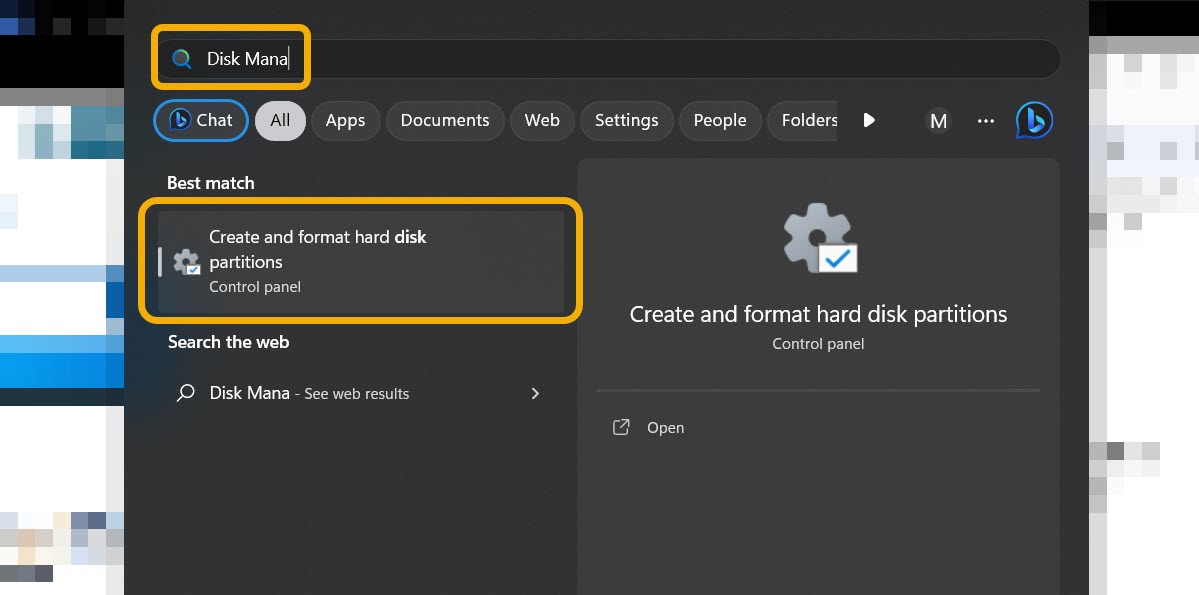Screen dimensions: 1199x595
Task: Select the Settings search filter
Action: [626, 120]
